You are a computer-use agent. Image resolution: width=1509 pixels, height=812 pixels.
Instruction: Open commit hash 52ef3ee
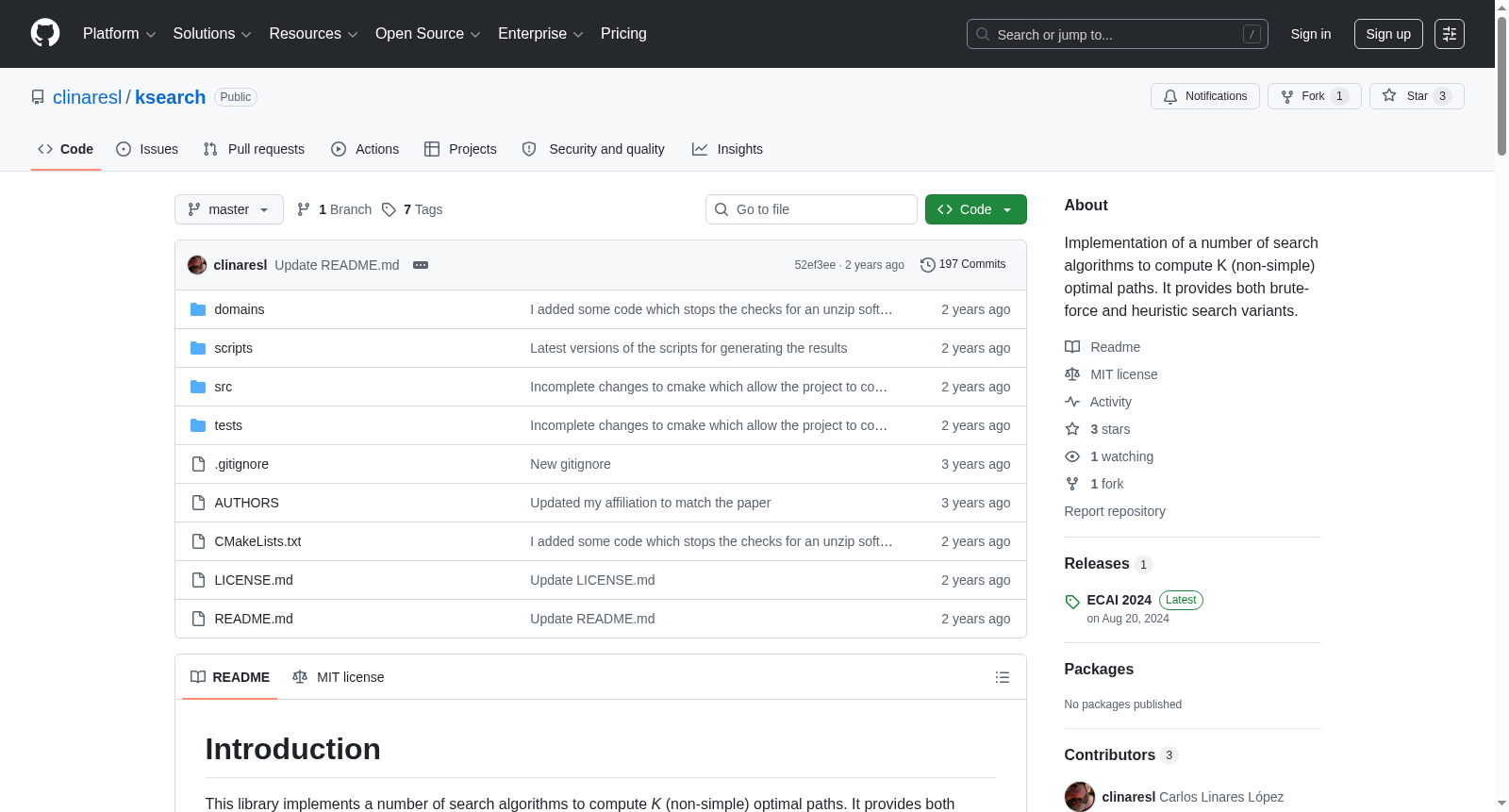[x=815, y=265]
